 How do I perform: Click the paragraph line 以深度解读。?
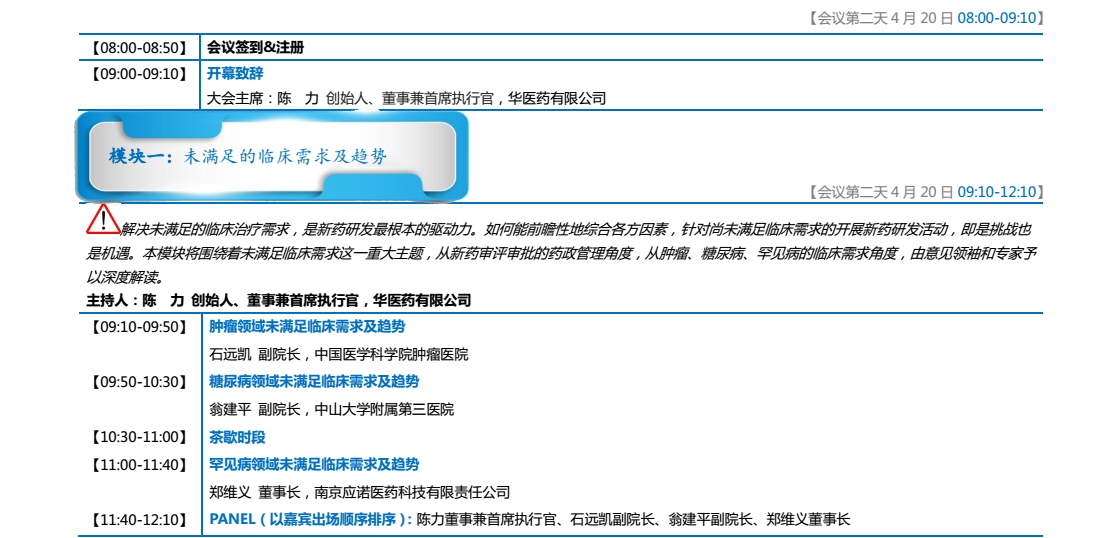tap(126, 277)
